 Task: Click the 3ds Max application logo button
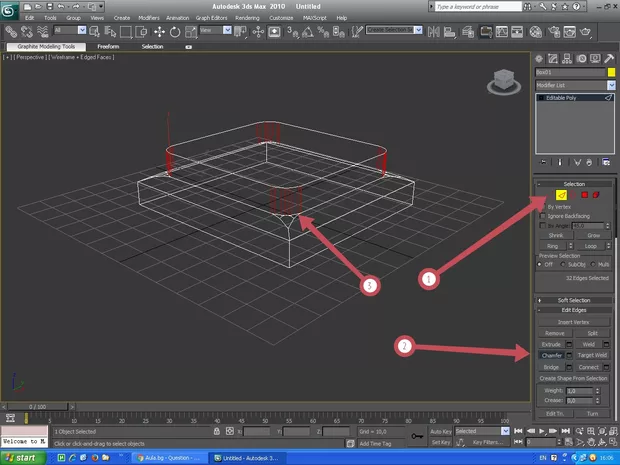click(x=10, y=10)
